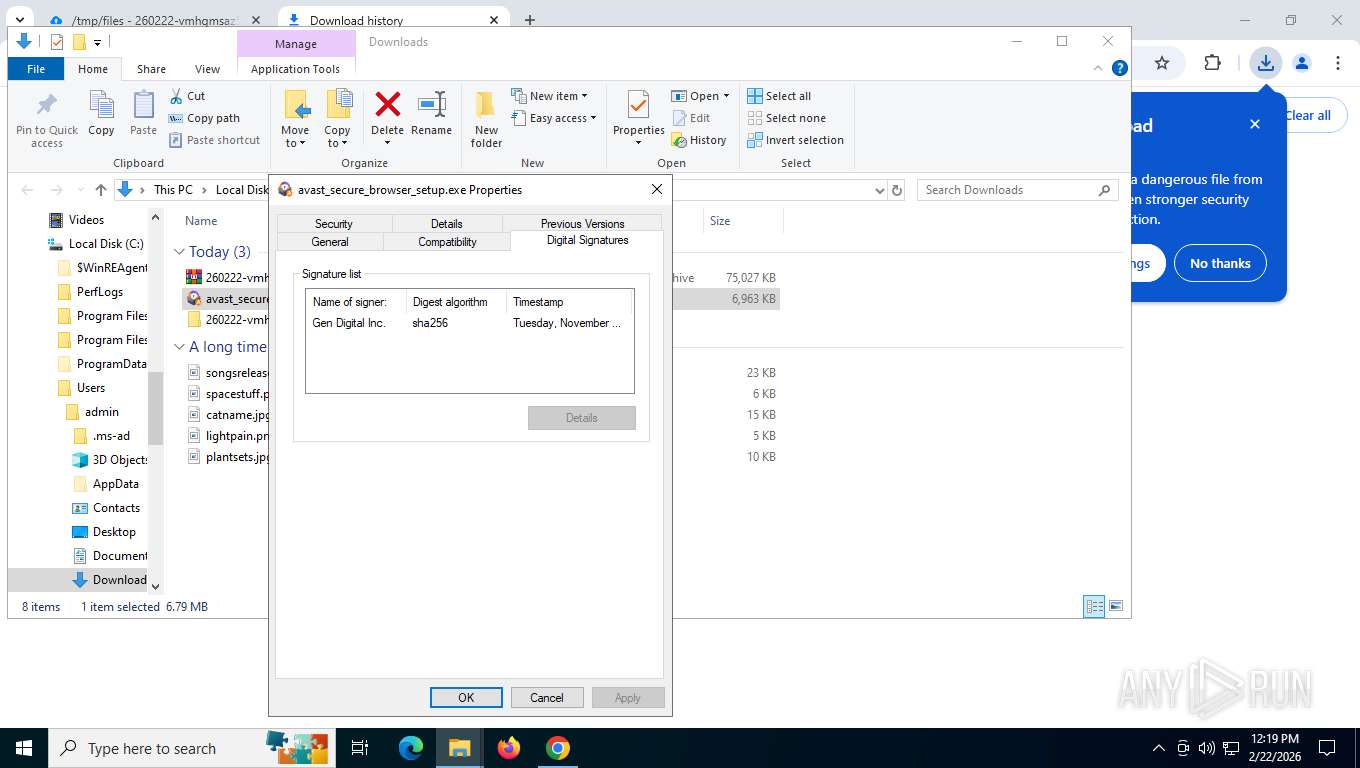This screenshot has height=768, width=1360.
Task: Open Chrome profile avatar icon
Action: point(1302,63)
